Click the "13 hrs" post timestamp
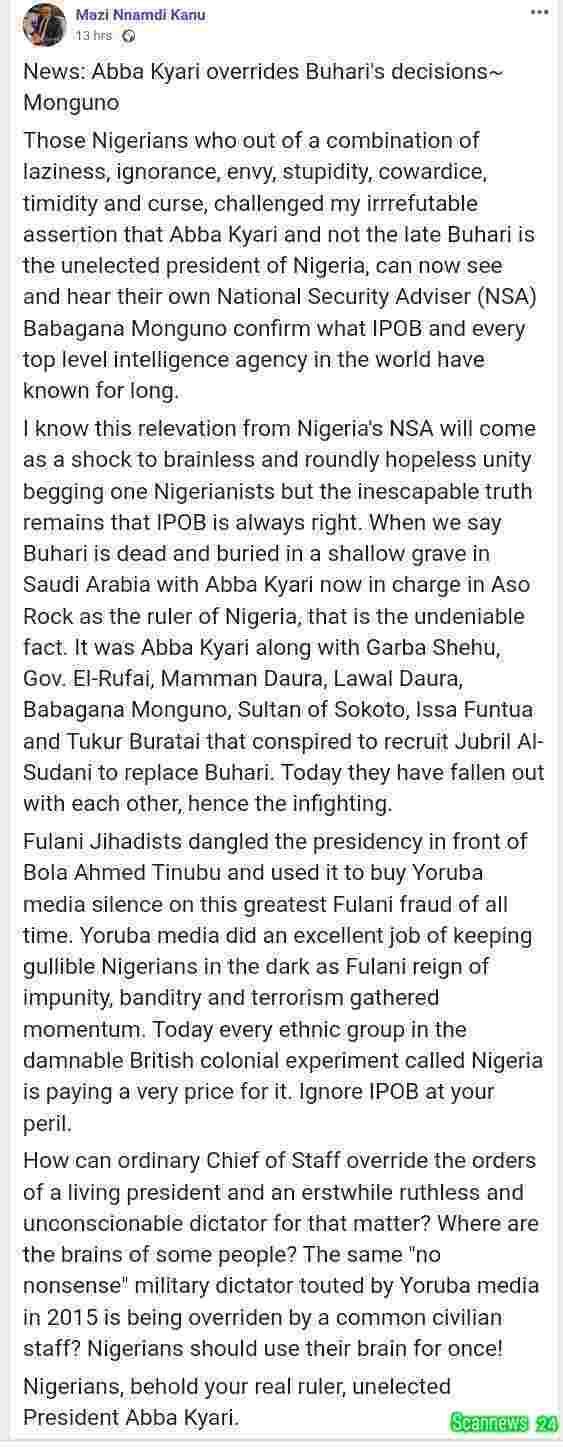563x1447 pixels. coord(93,36)
